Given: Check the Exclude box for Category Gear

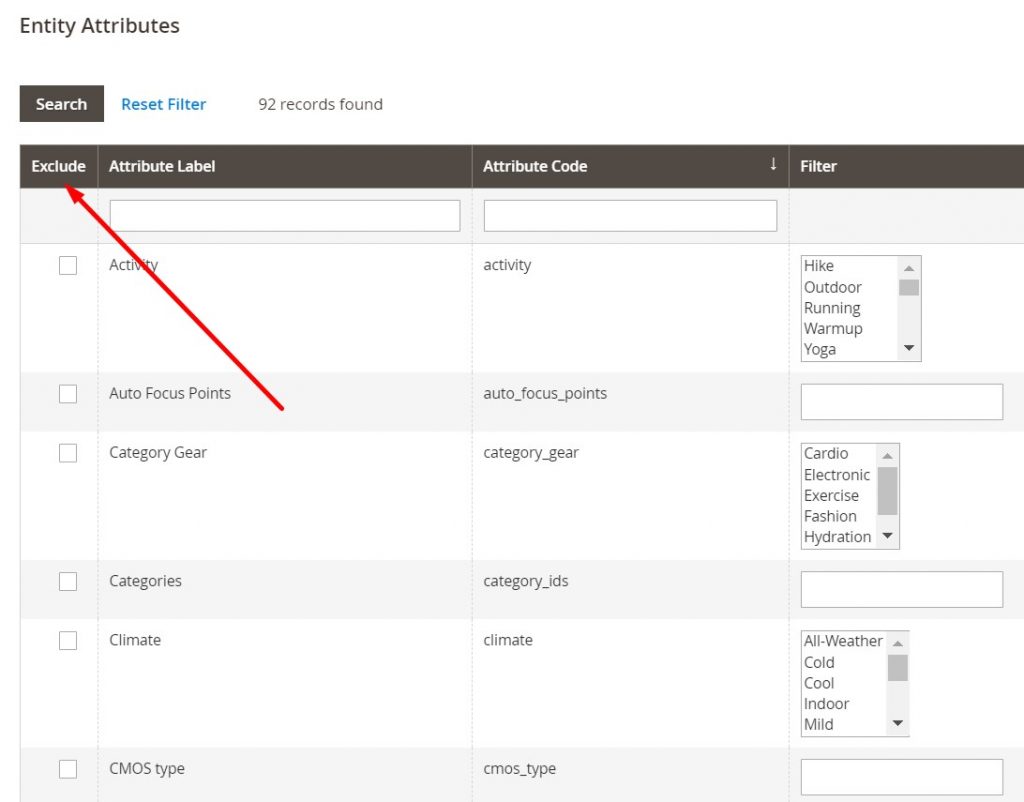Looking at the screenshot, I should [x=68, y=453].
